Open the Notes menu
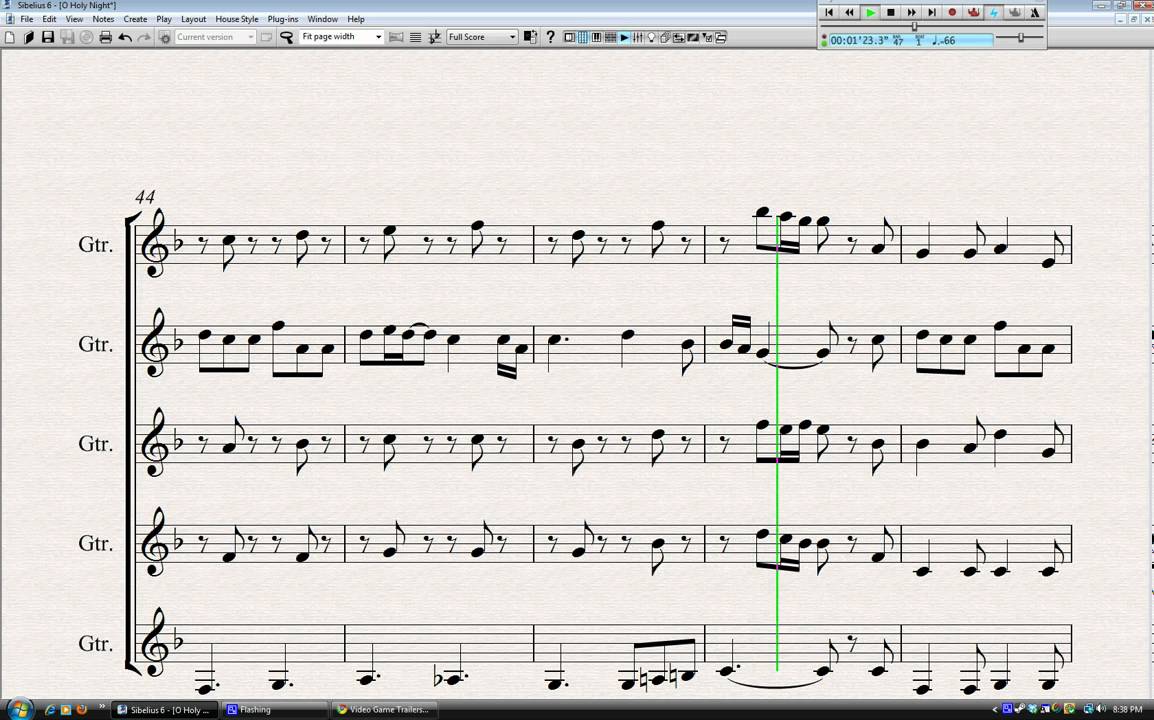 click(103, 19)
